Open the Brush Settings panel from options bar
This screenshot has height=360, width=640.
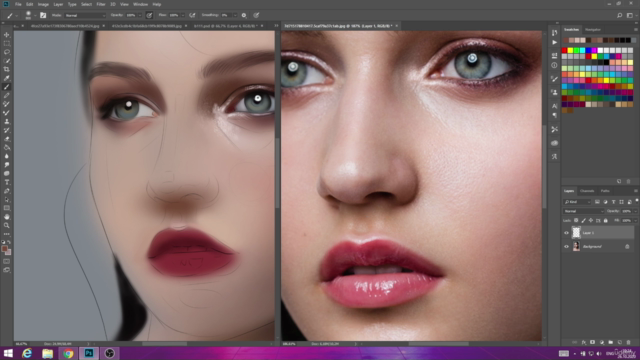coord(43,15)
